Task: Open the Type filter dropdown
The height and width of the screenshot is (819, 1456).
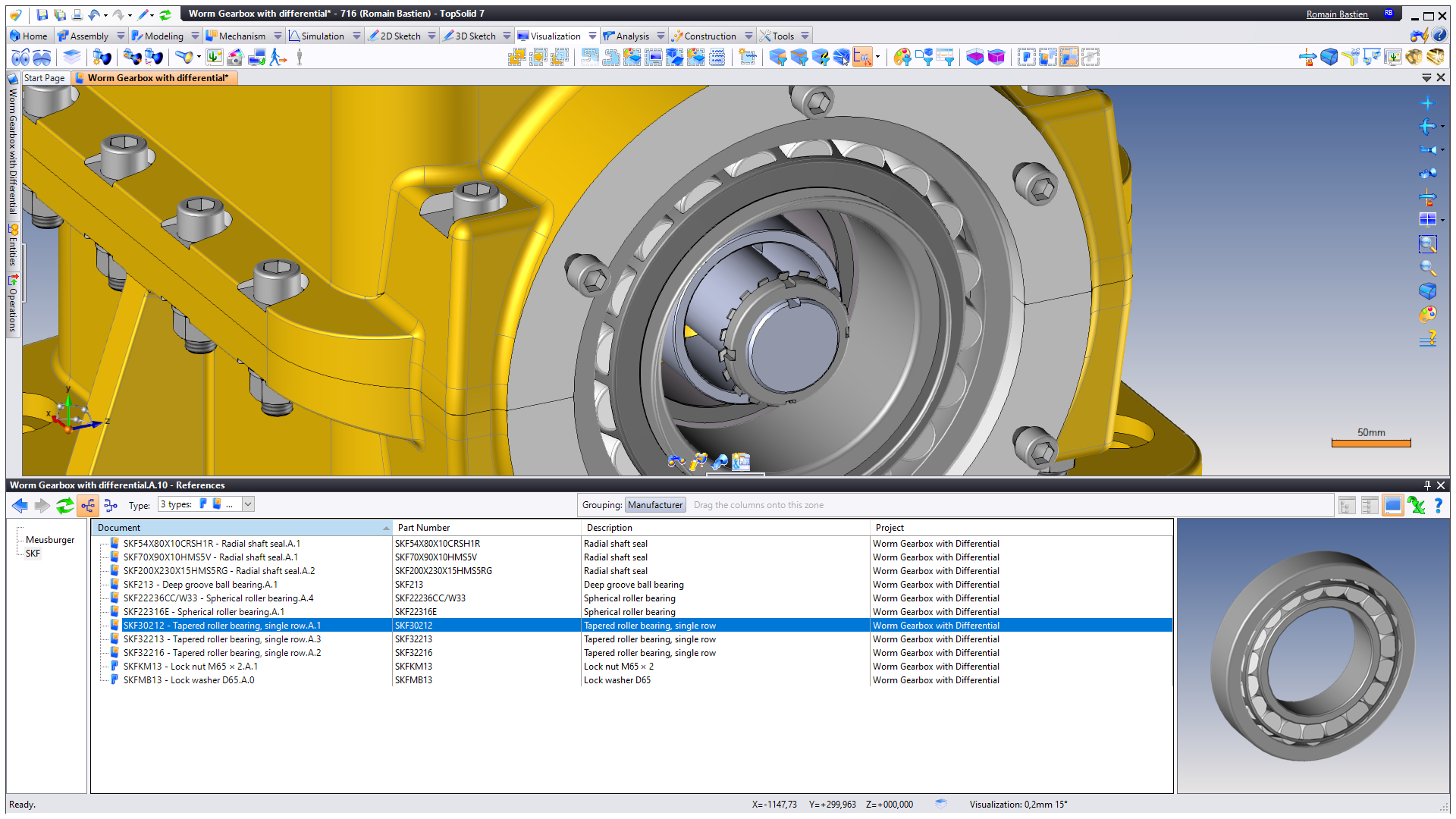Action: click(248, 504)
